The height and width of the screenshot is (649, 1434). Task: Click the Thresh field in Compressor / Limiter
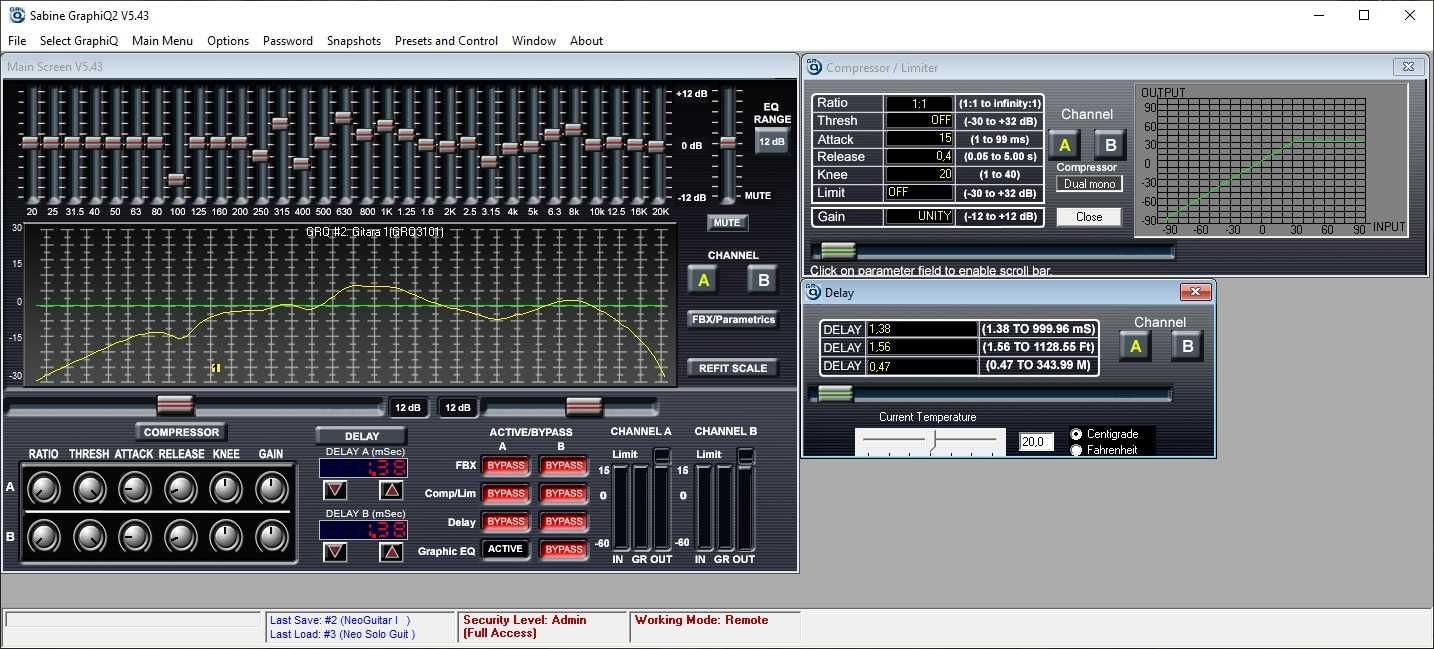[x=918, y=120]
